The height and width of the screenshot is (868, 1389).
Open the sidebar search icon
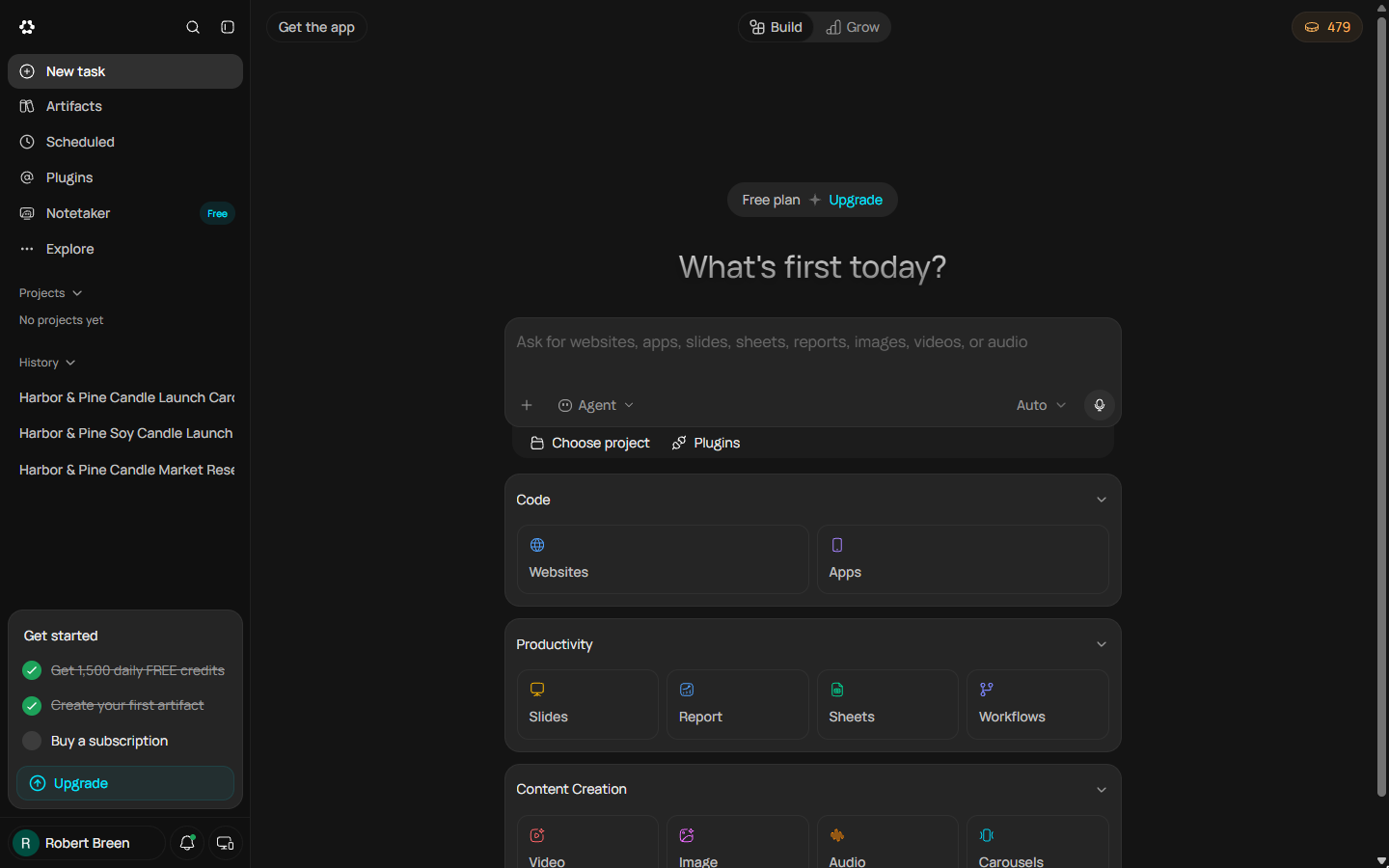[193, 27]
